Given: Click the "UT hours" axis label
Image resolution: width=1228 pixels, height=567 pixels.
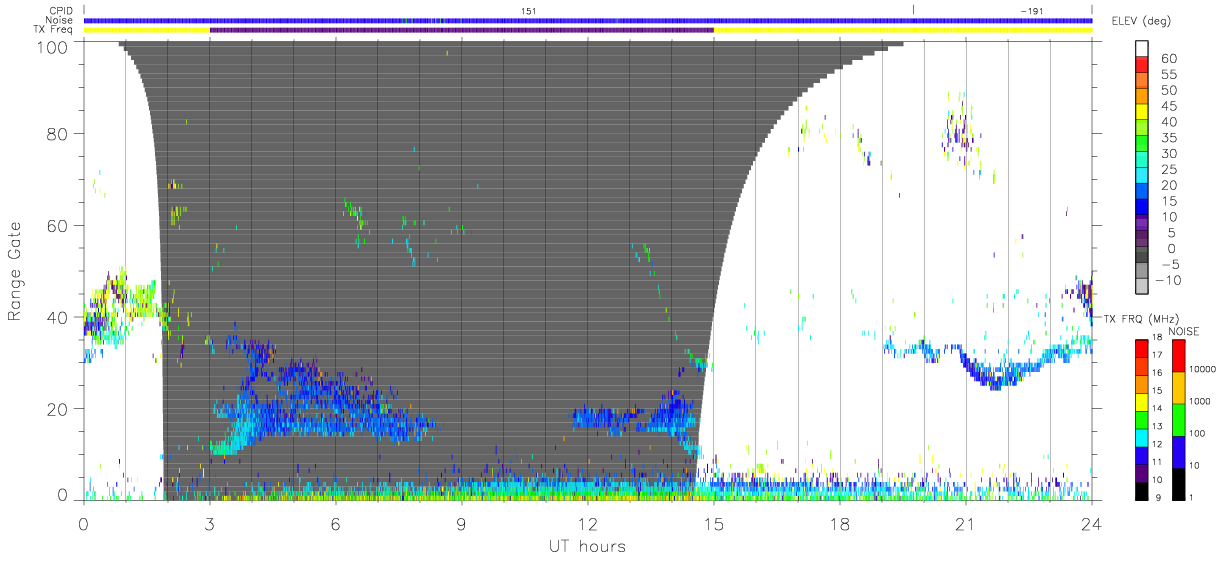Looking at the screenshot, I should [587, 546].
